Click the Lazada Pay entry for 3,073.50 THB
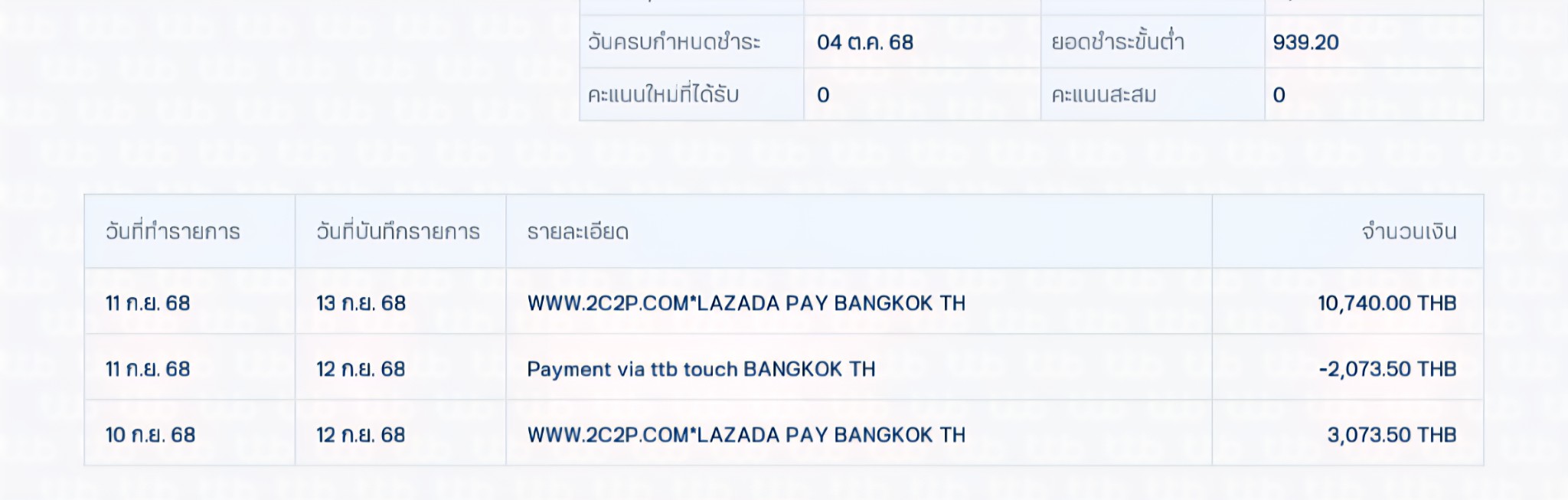 746,435
